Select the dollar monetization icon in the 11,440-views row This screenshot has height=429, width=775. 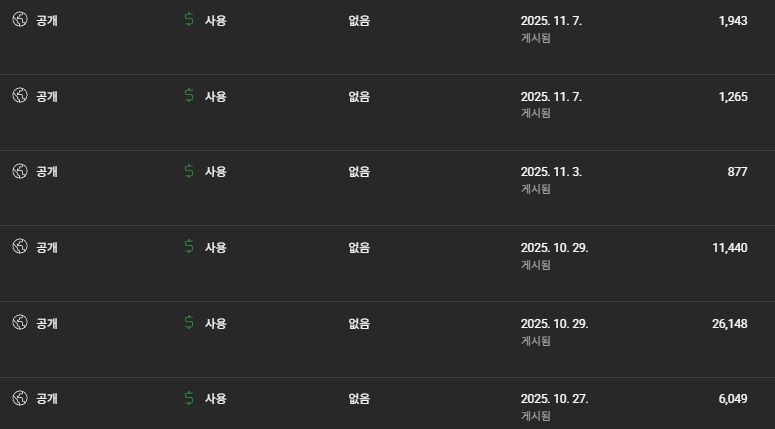[x=189, y=247]
